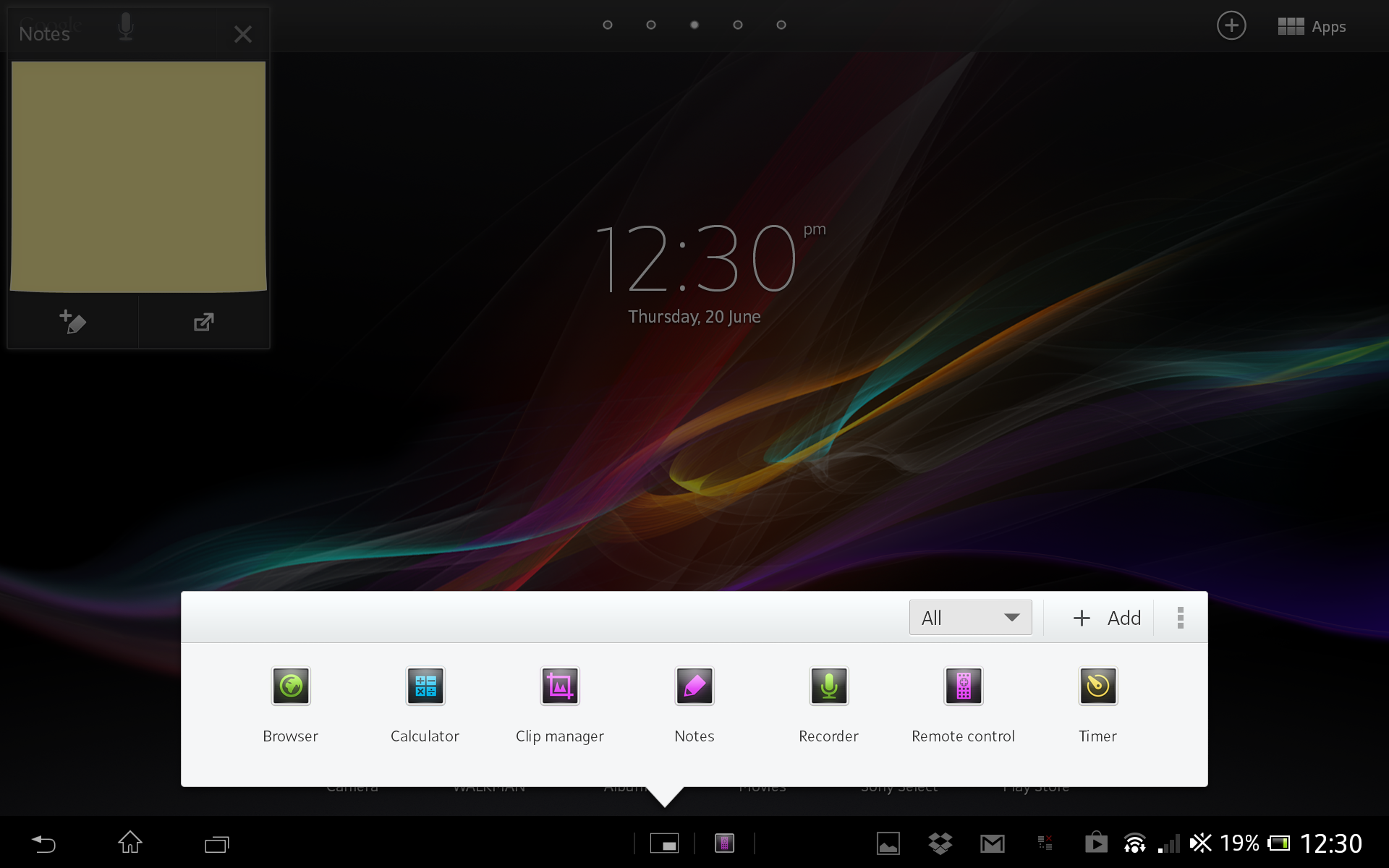Tap the Notes window title
Image resolution: width=1389 pixels, height=868 pixels.
tap(44, 34)
